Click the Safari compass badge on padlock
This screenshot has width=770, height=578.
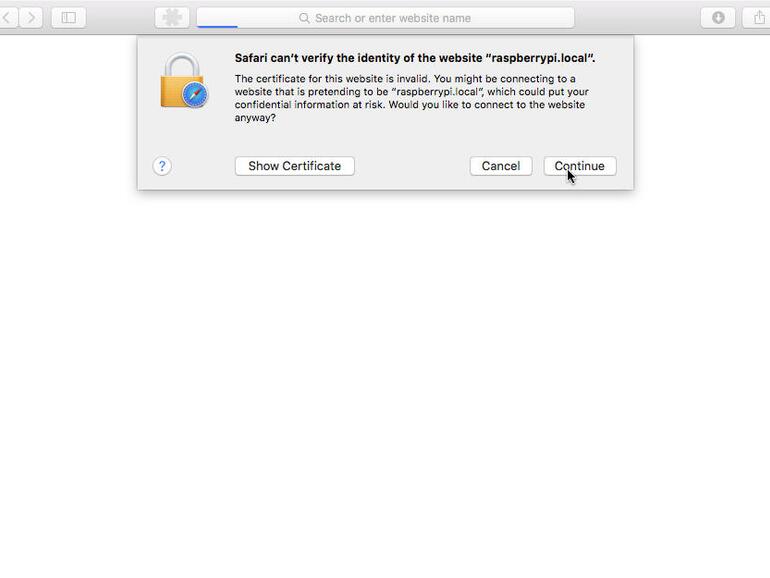point(195,94)
